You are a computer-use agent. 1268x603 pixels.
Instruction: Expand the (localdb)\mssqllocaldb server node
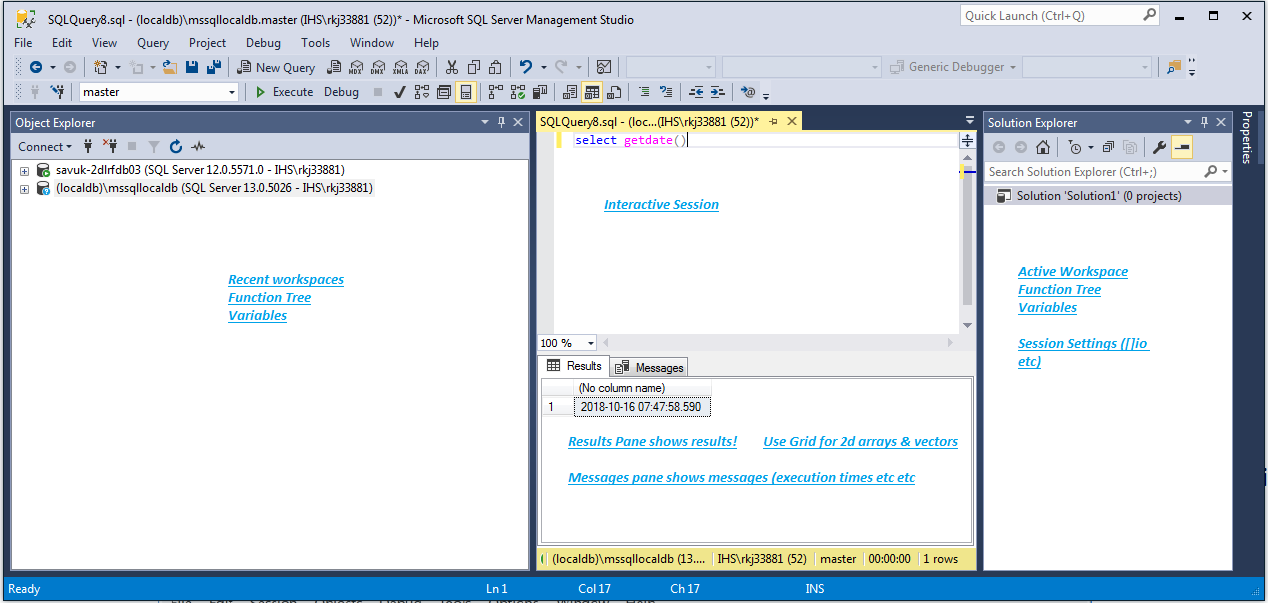coord(24,188)
